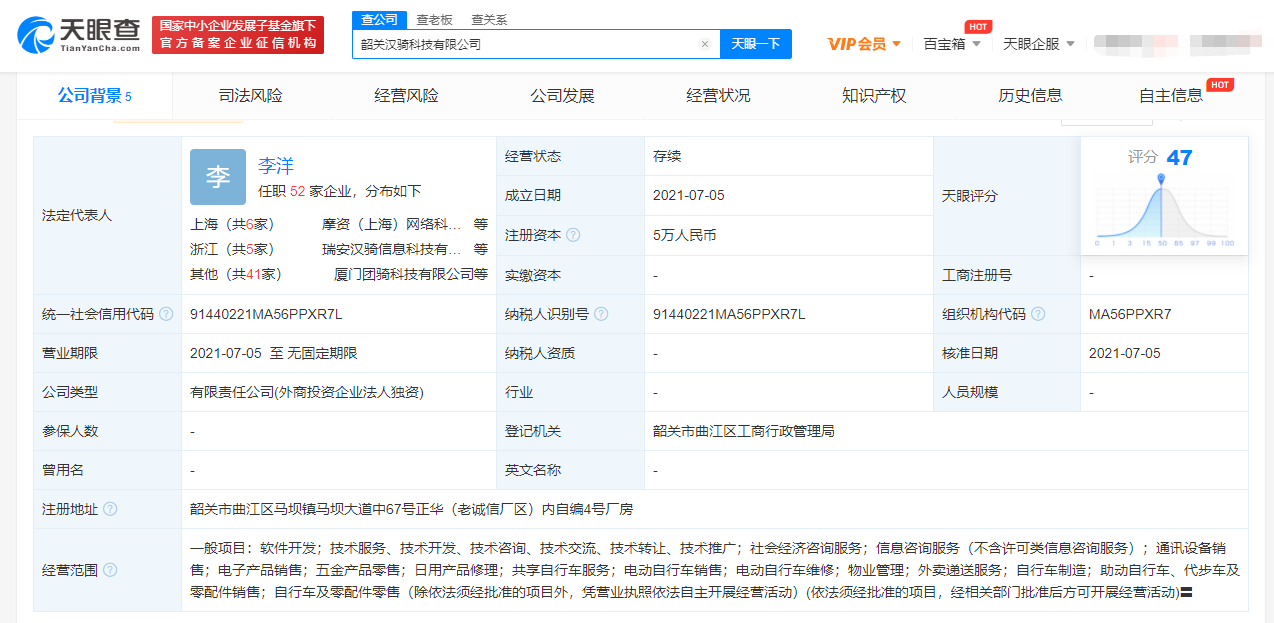Expand the VIP会员 dropdown
This screenshot has height=623, width=1274.
[x=864, y=44]
